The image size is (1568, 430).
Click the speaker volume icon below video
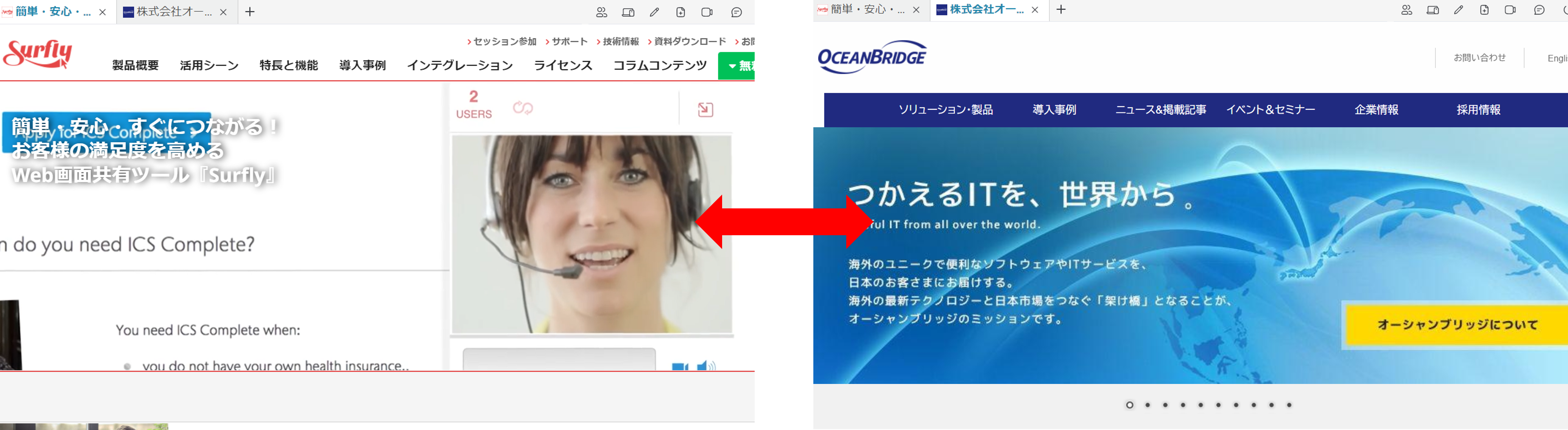tap(706, 366)
